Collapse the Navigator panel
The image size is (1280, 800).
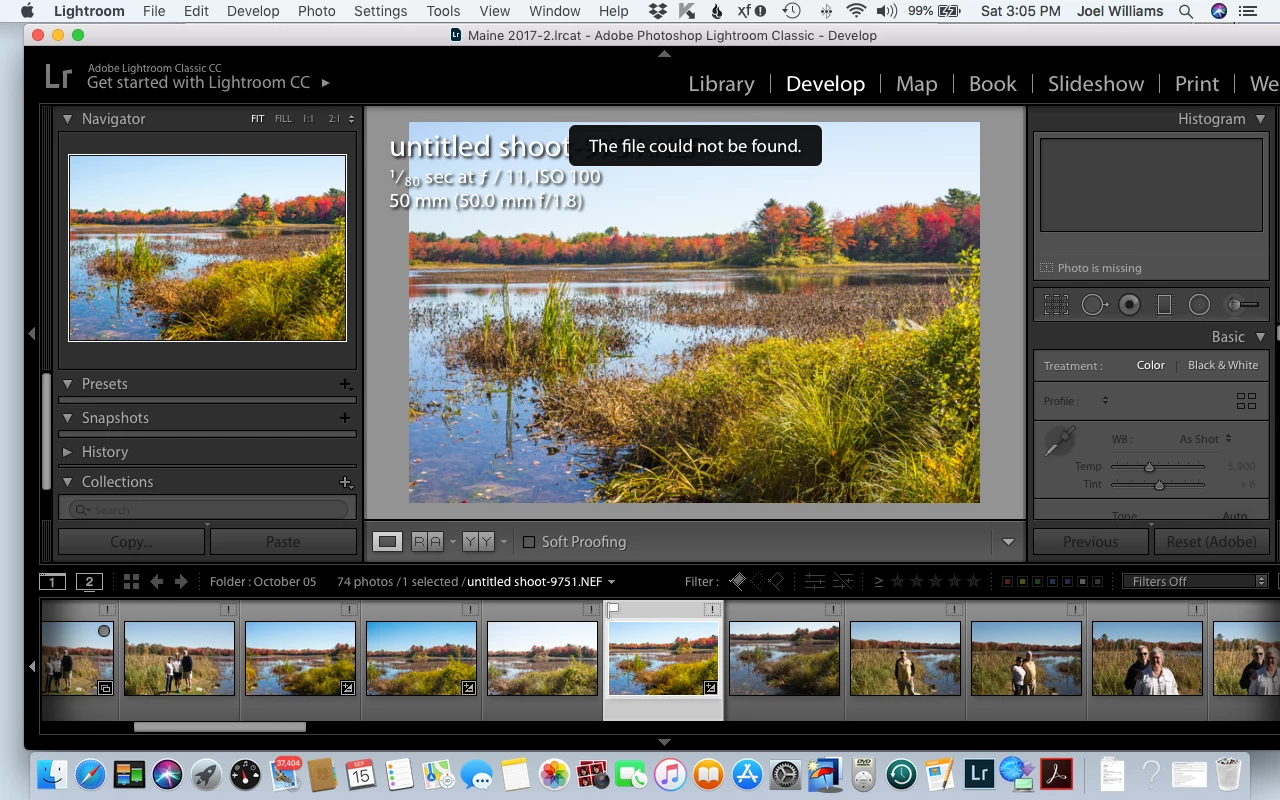click(x=67, y=119)
